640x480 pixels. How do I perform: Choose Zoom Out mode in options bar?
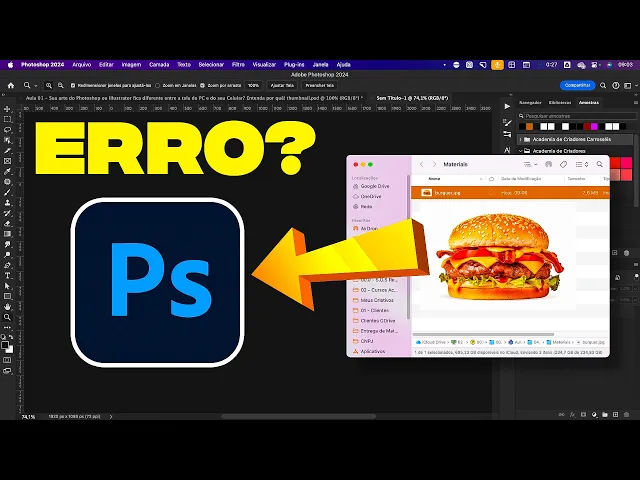[x=60, y=85]
